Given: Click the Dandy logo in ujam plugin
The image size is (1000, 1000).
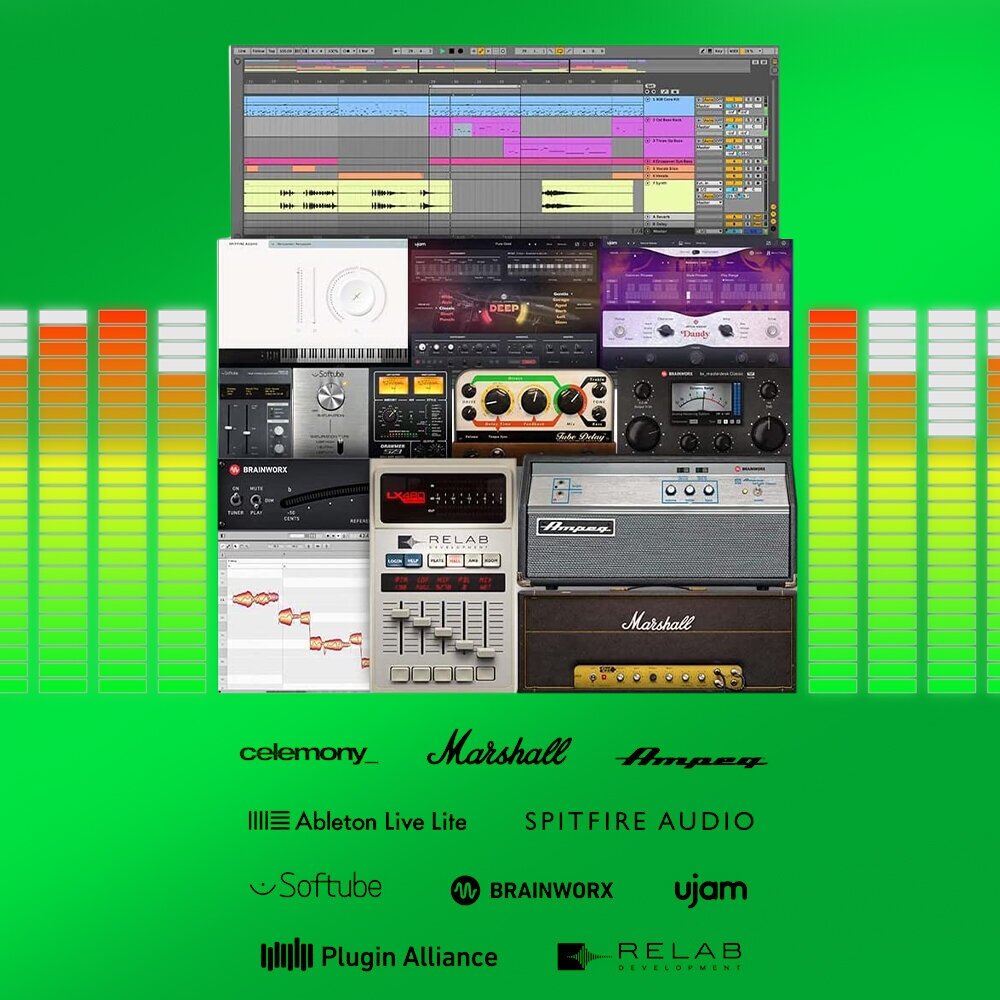Looking at the screenshot, I should [695, 333].
